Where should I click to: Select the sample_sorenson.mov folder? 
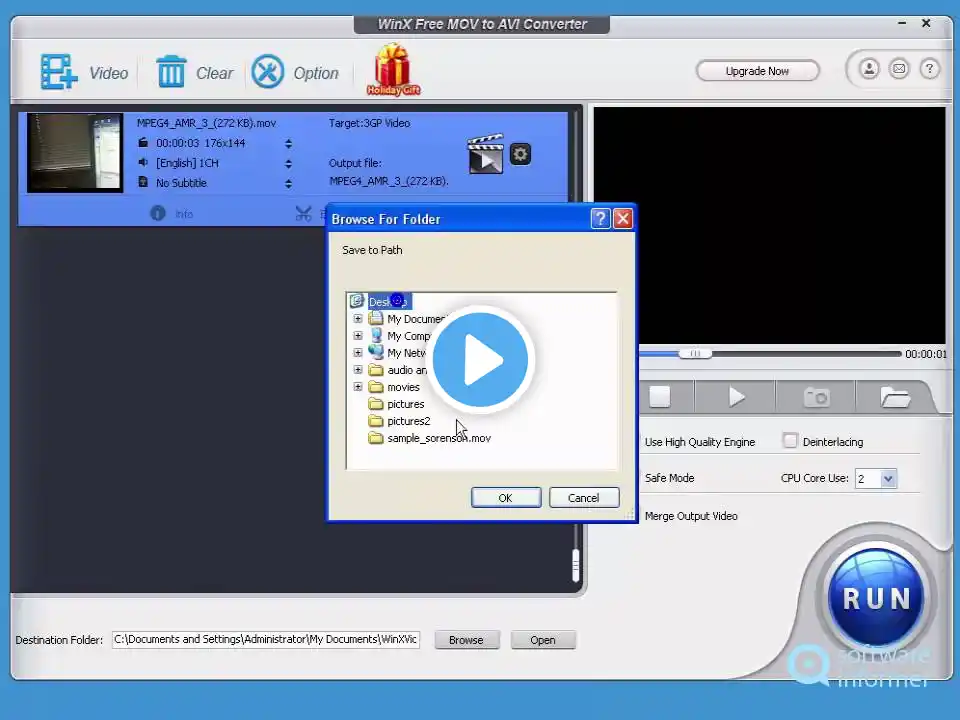coord(438,438)
